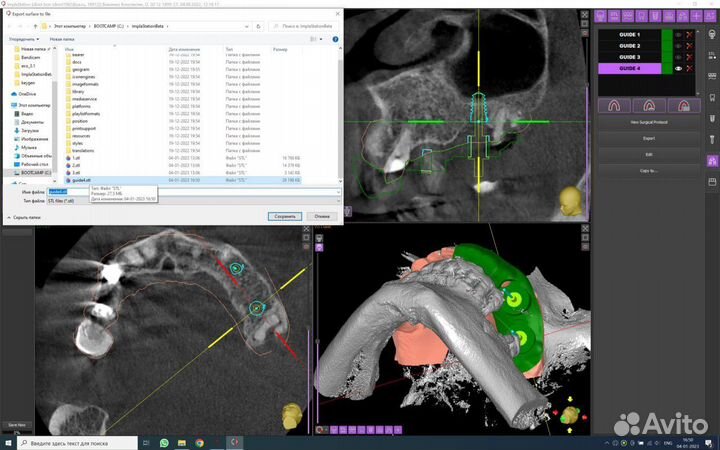
Task: Show GUIDE 4 using its eye icon
Action: (x=678, y=69)
